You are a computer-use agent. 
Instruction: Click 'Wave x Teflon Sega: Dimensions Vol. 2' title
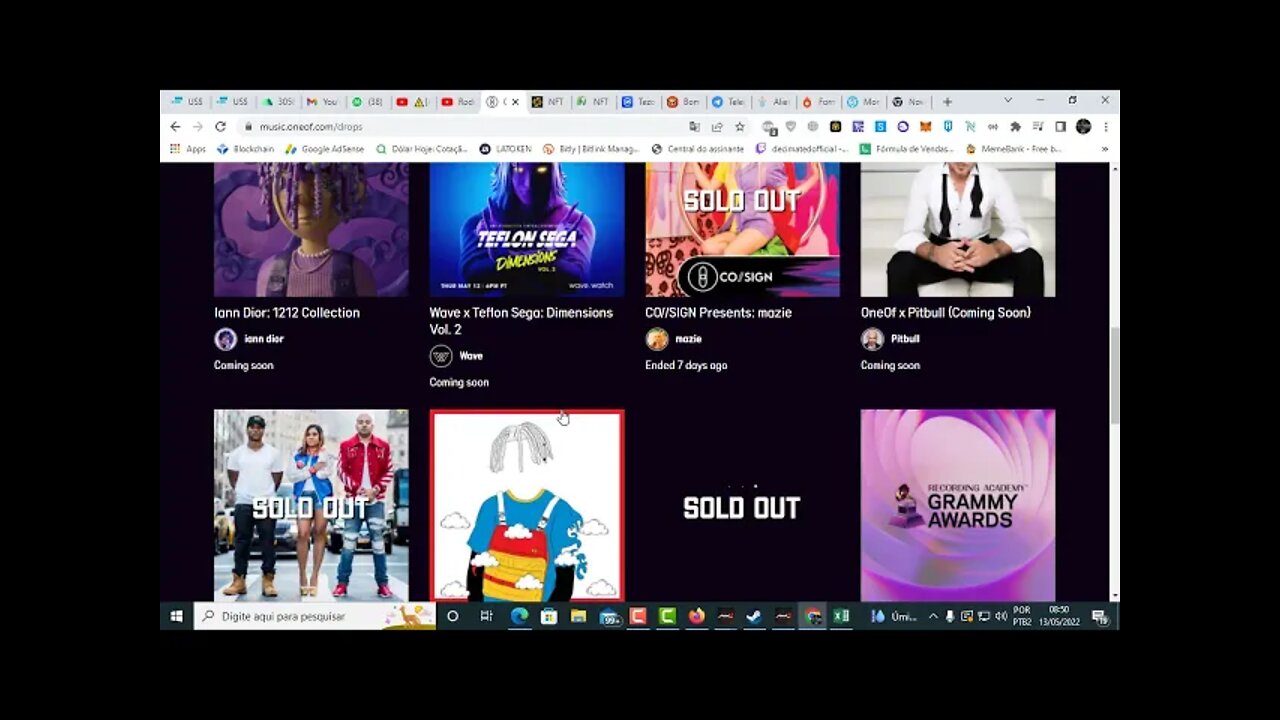click(x=521, y=321)
